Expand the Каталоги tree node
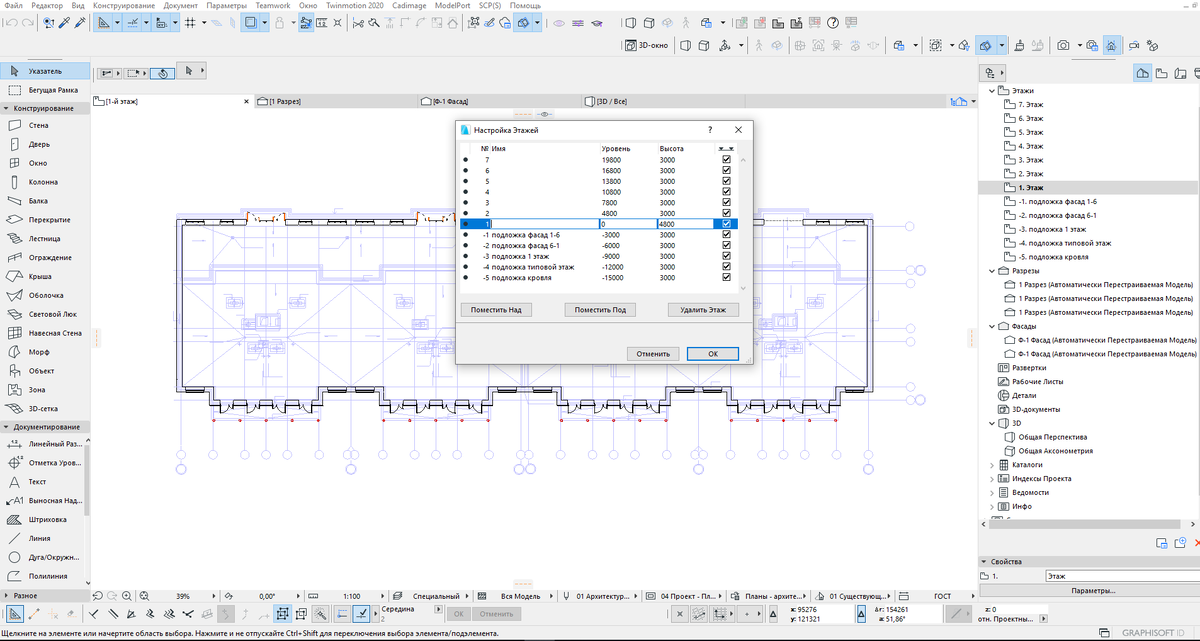This screenshot has width=1200, height=641. tap(992, 465)
